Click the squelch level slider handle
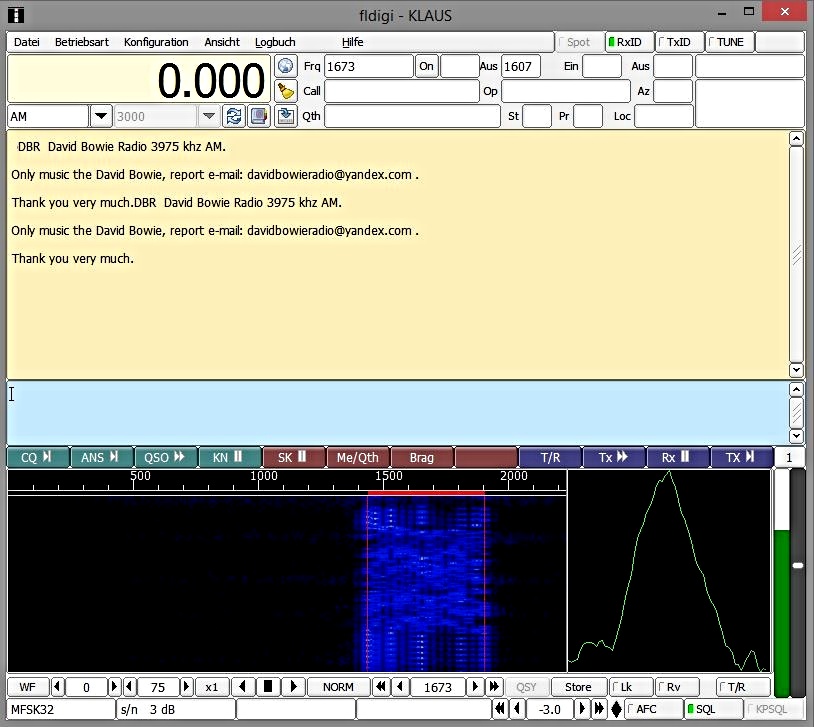Image resolution: width=814 pixels, height=727 pixels. (x=798, y=565)
